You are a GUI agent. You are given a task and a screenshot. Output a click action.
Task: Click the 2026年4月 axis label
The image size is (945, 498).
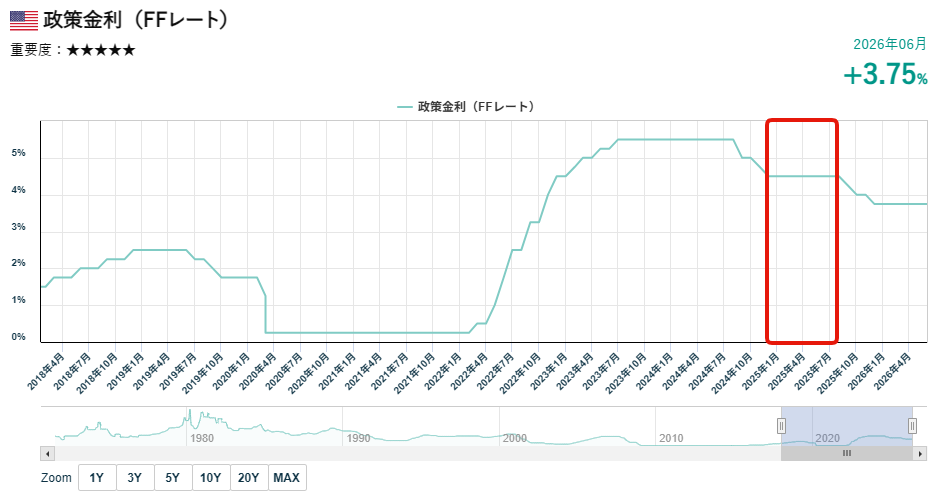pos(892,370)
